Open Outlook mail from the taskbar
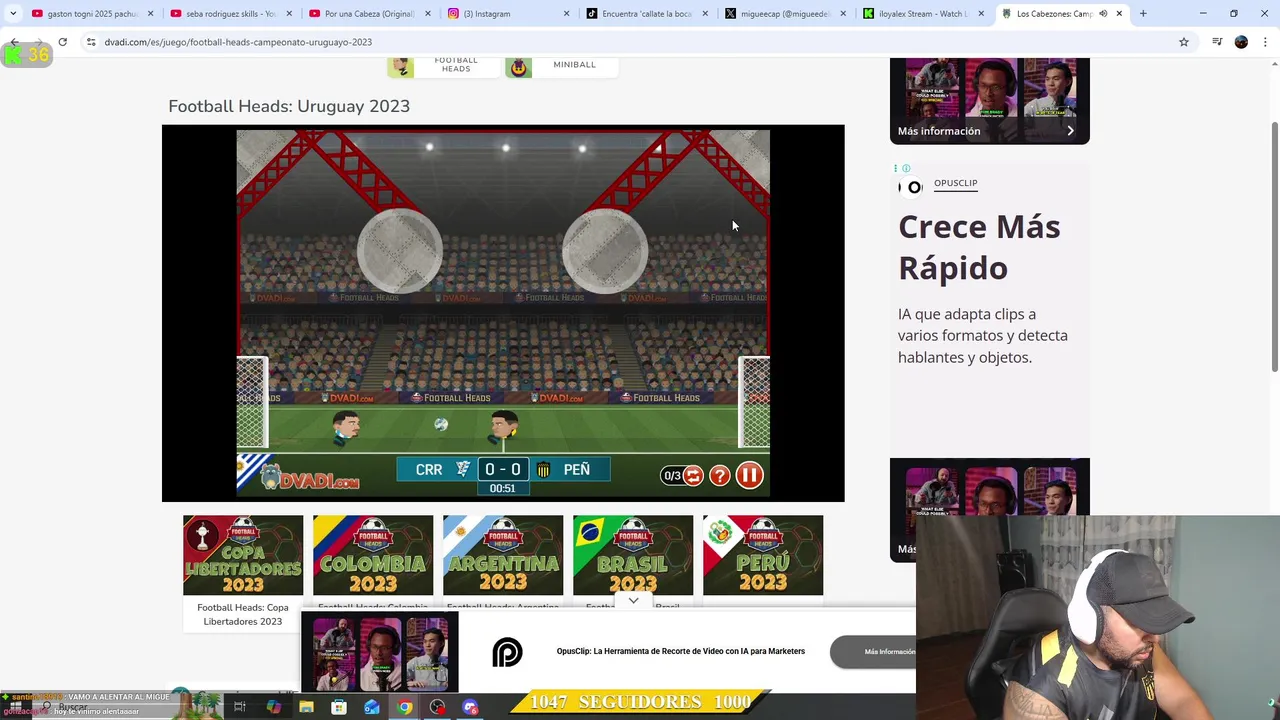Screen dimensions: 1280x720 point(372,707)
